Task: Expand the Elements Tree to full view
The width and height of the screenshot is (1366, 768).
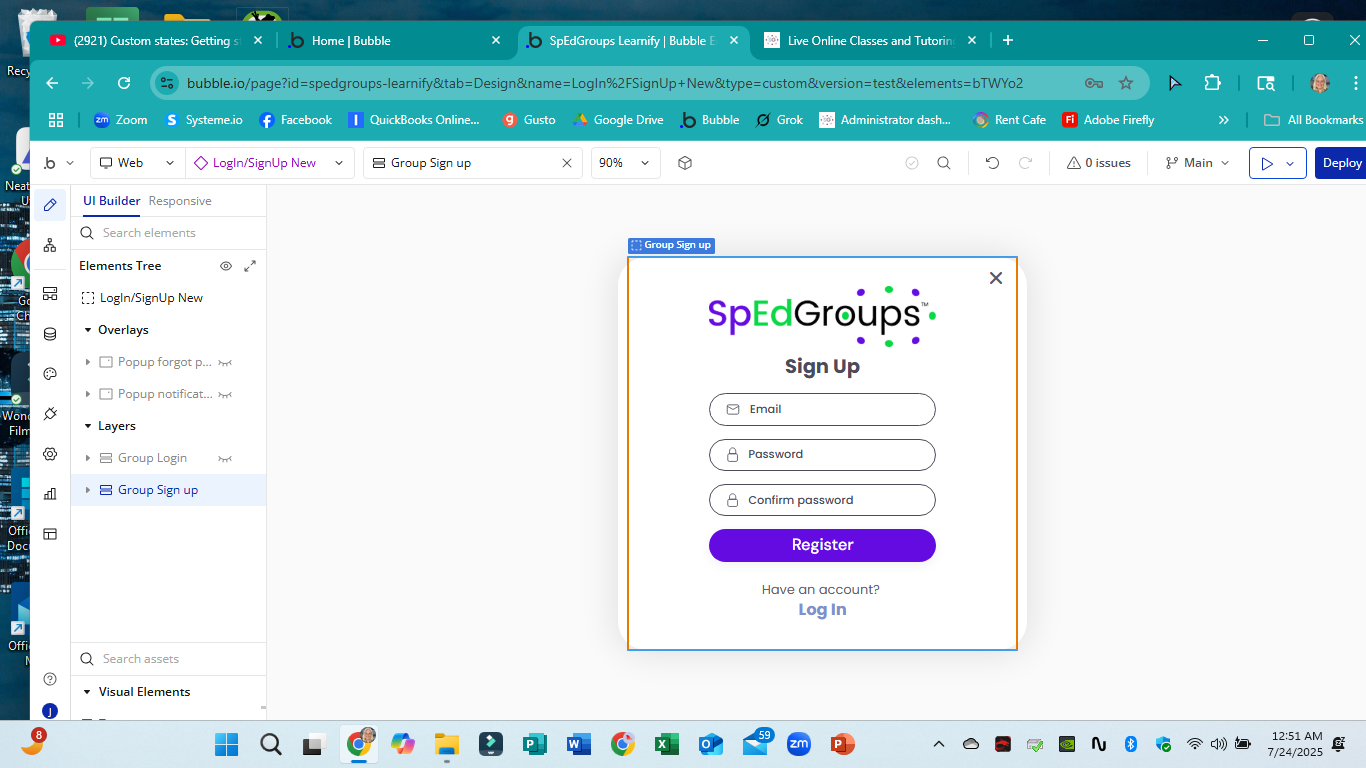Action: point(250,266)
